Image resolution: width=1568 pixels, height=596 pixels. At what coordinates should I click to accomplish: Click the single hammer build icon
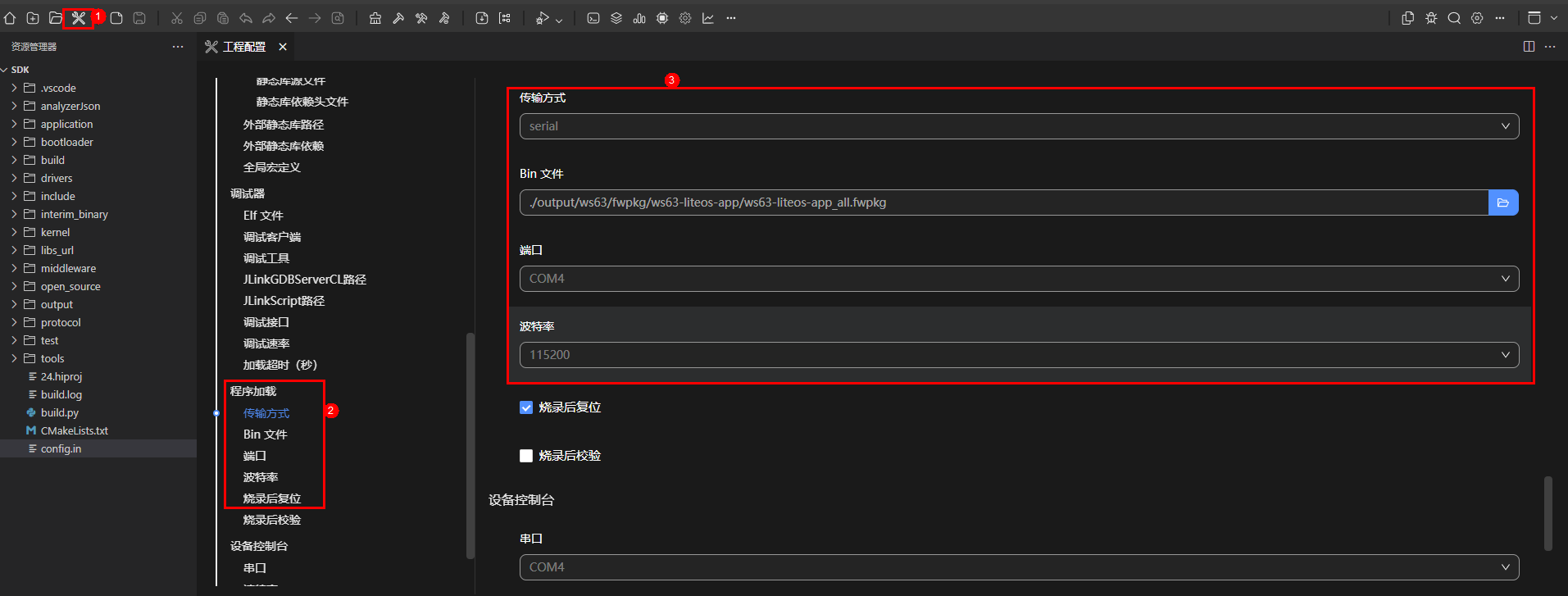coord(398,18)
